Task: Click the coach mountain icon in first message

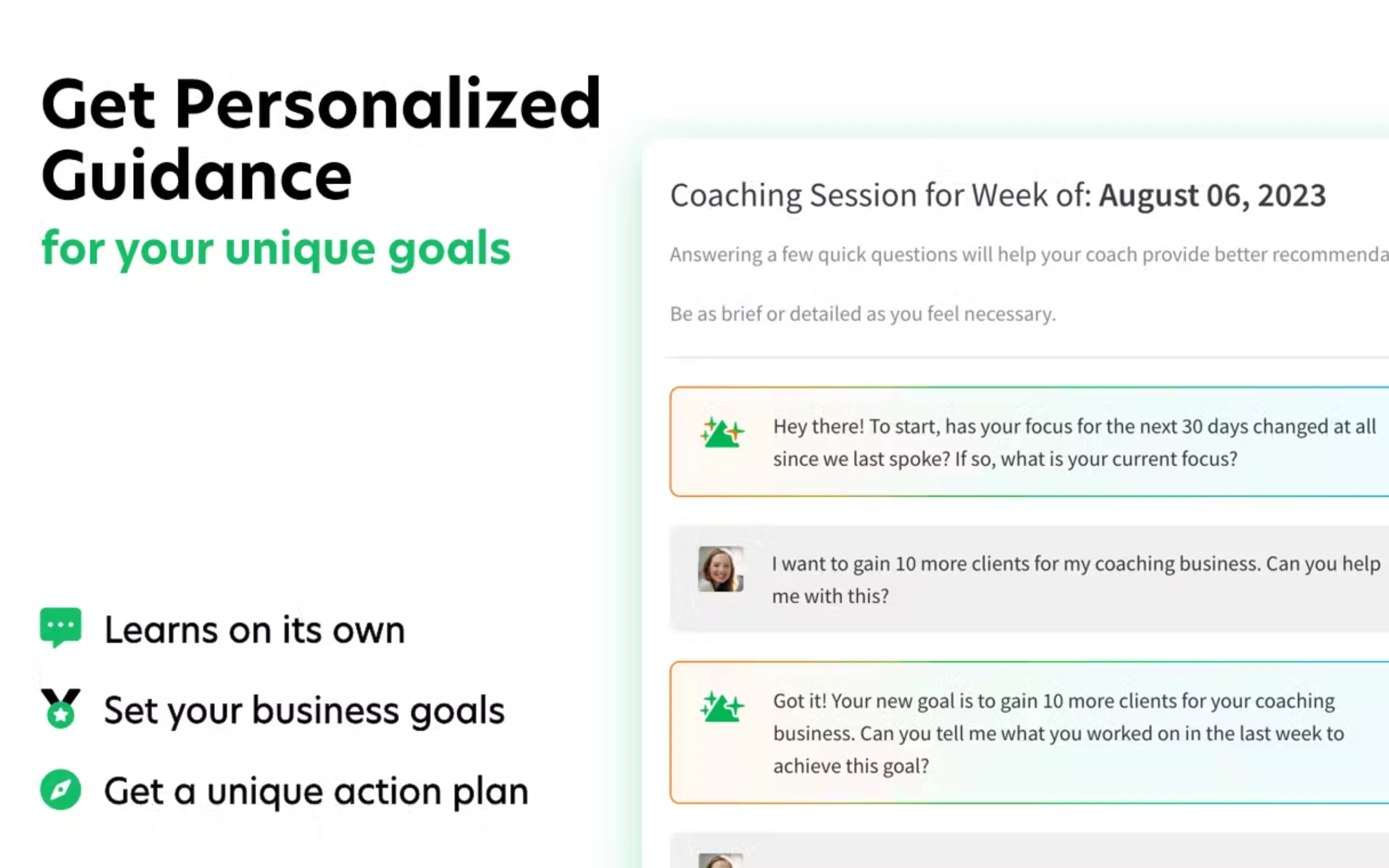Action: 721,432
